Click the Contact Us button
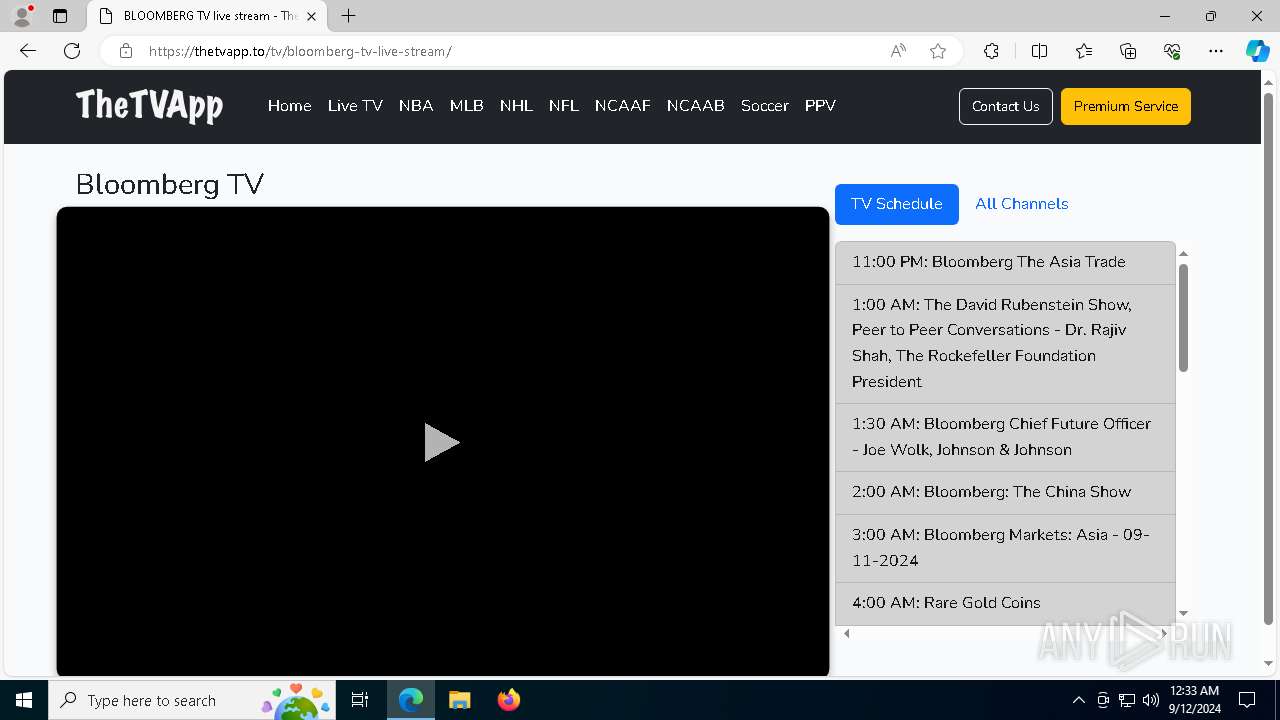The image size is (1280, 720). pyautogui.click(x=1006, y=106)
